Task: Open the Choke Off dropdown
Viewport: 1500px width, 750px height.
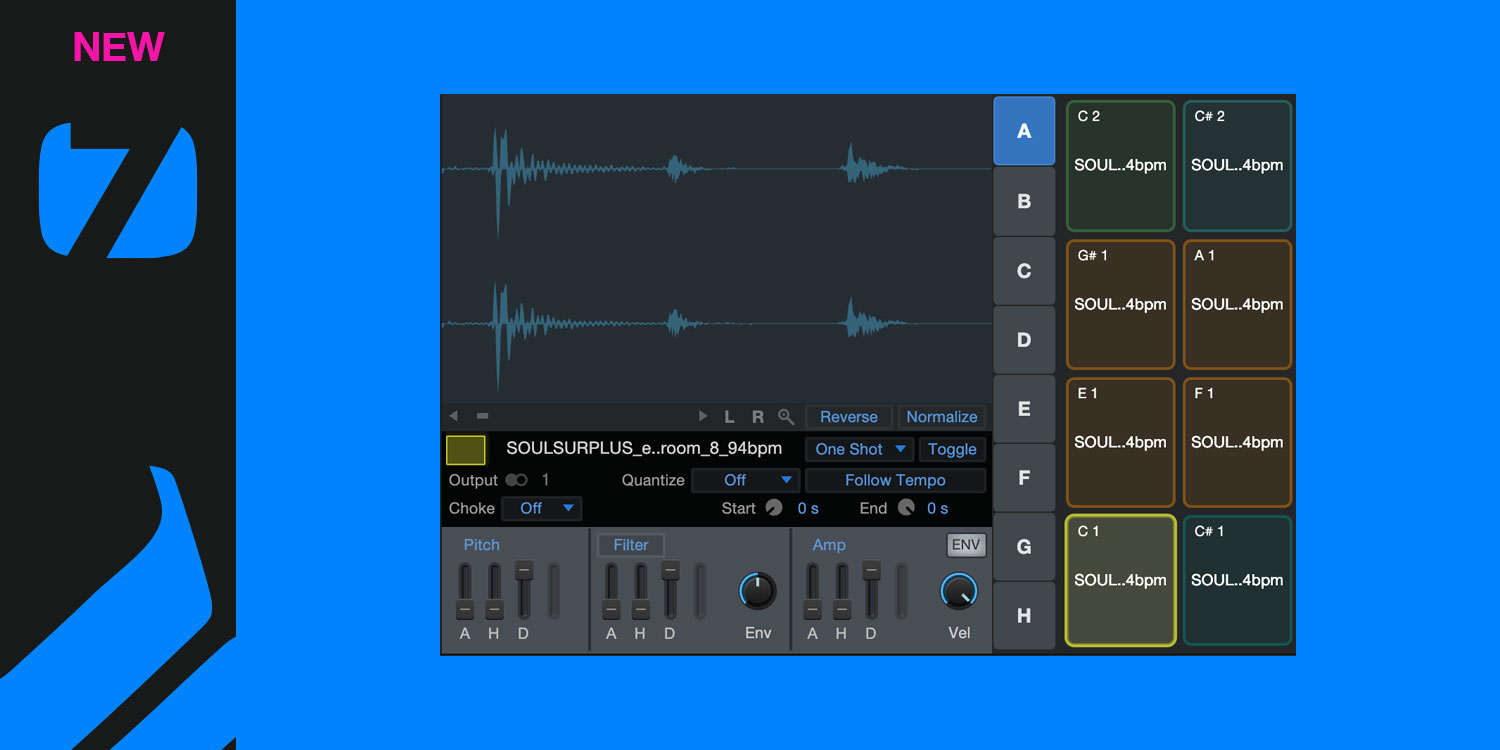Action: (x=541, y=508)
